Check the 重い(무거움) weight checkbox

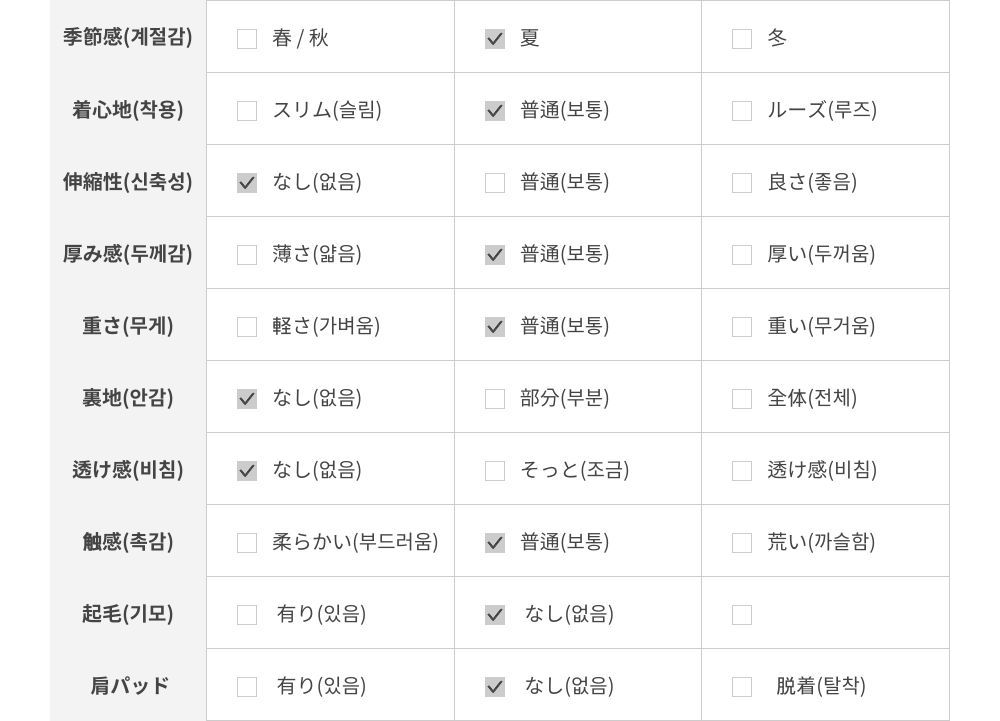tap(742, 327)
